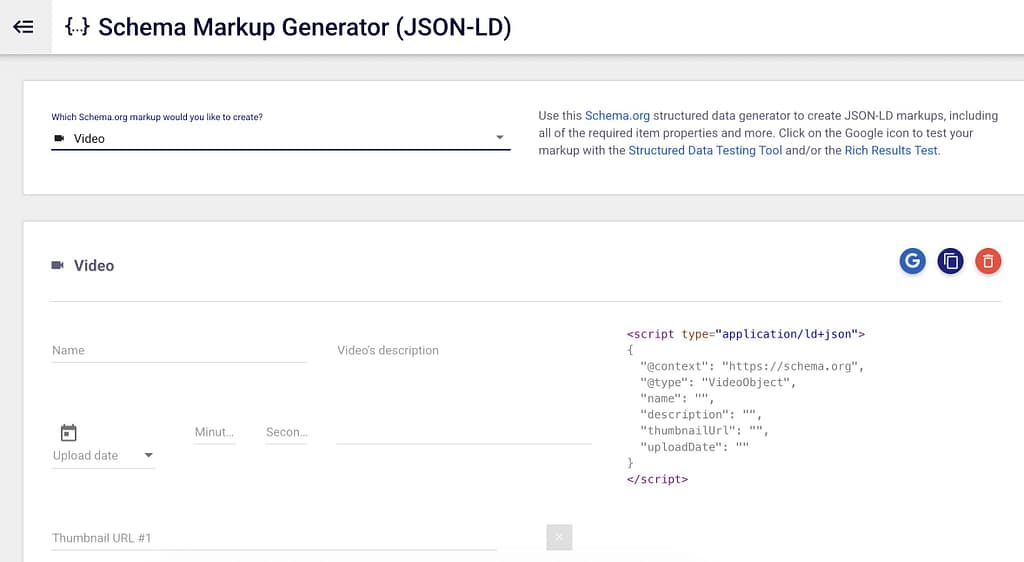Focus the Minutes duration field
This screenshot has width=1024, height=562.
214,432
